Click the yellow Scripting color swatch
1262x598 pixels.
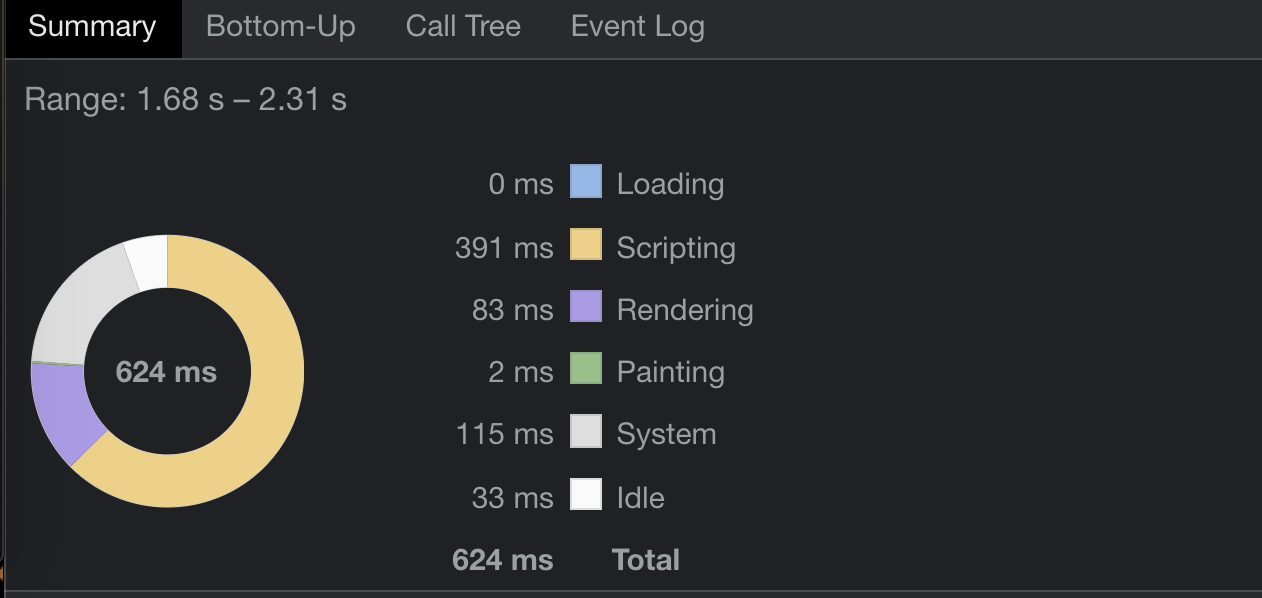pos(586,245)
